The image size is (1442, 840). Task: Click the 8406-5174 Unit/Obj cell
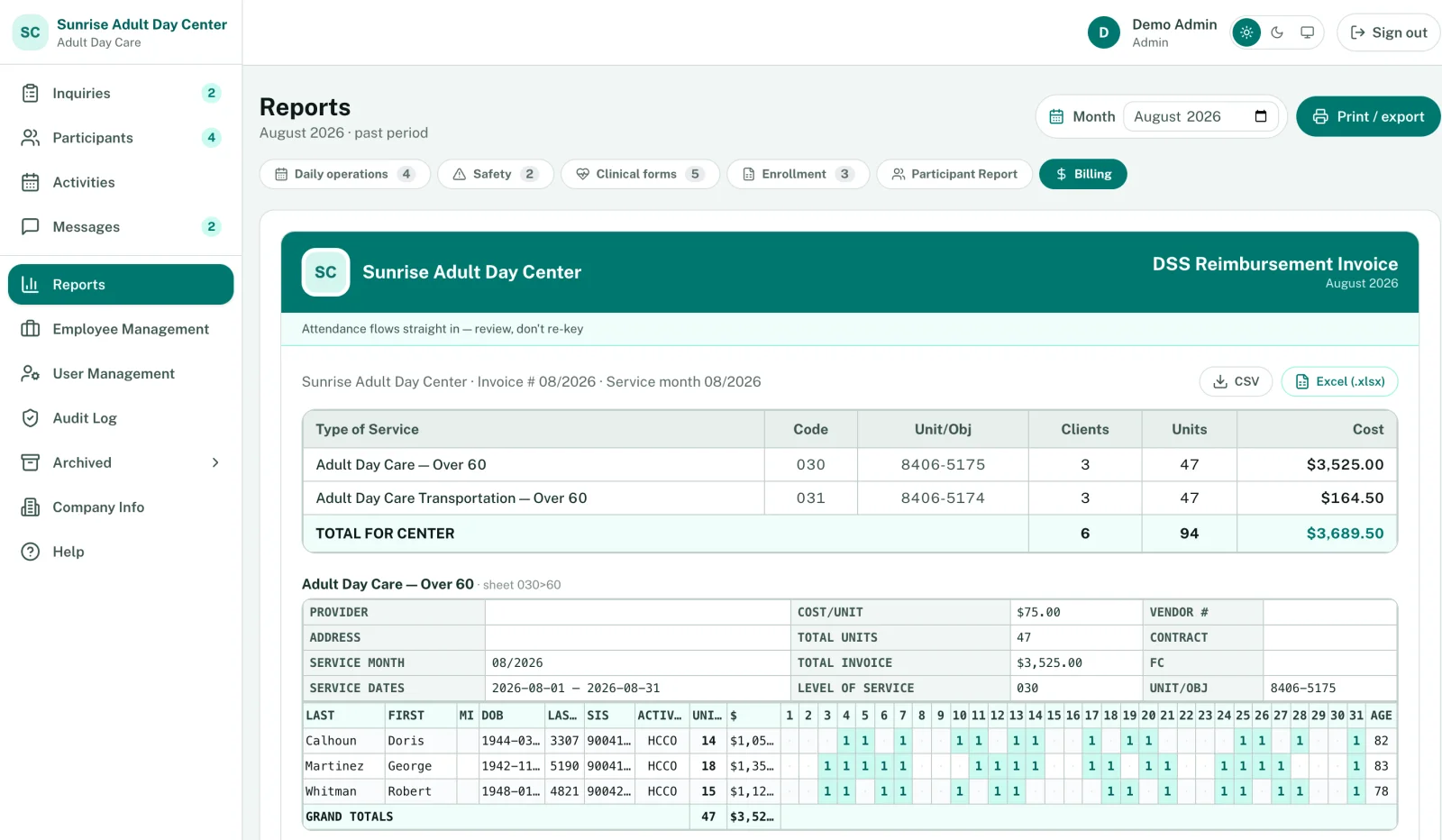943,498
